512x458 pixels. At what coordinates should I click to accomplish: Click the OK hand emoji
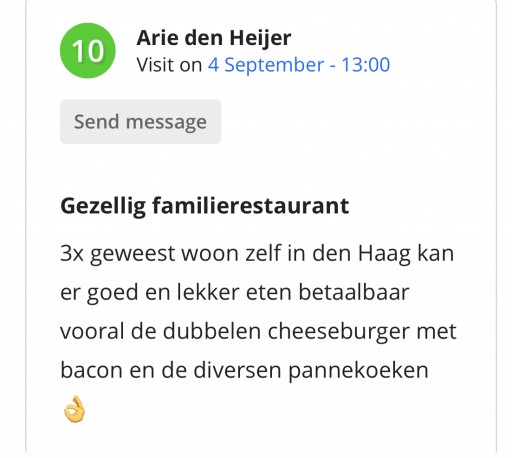click(74, 409)
